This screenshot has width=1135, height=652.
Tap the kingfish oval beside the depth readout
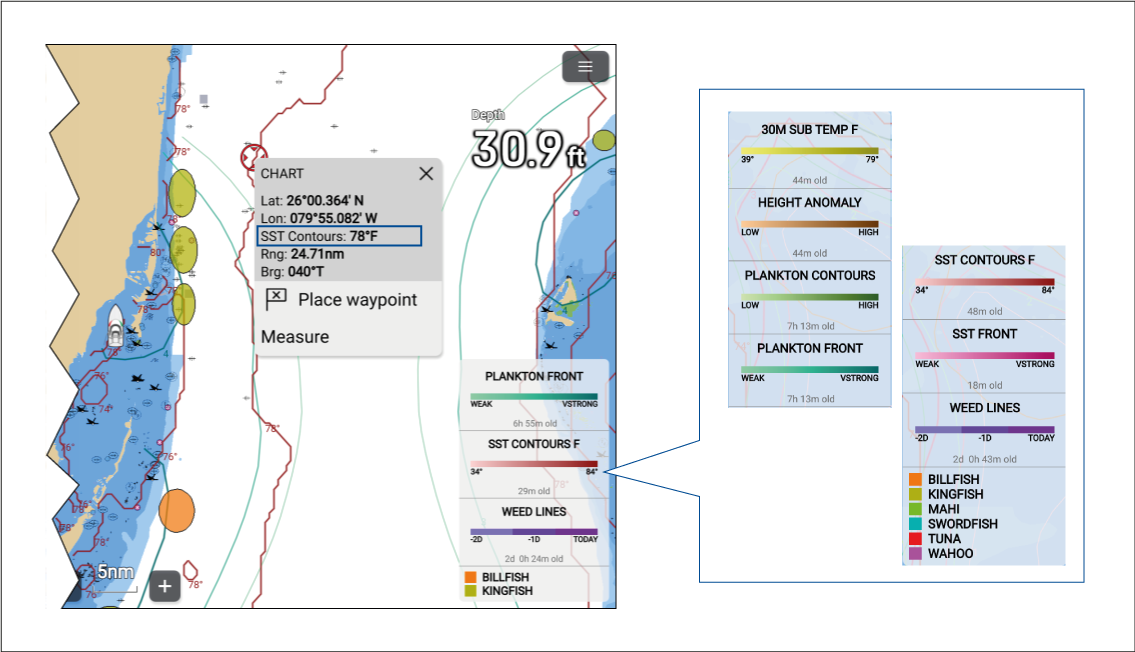pyautogui.click(x=603, y=140)
